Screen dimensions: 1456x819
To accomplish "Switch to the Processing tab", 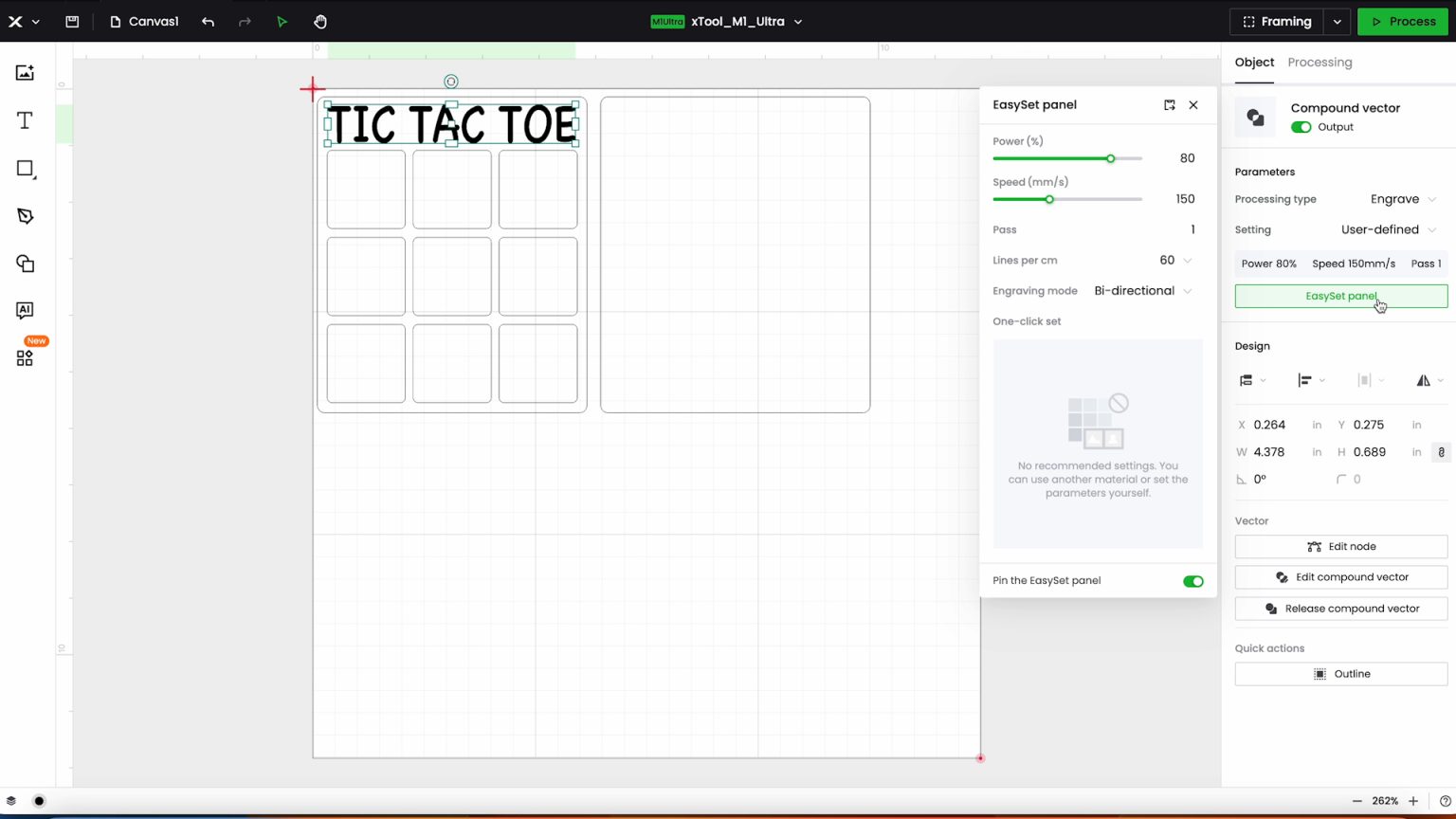I will [x=1319, y=63].
